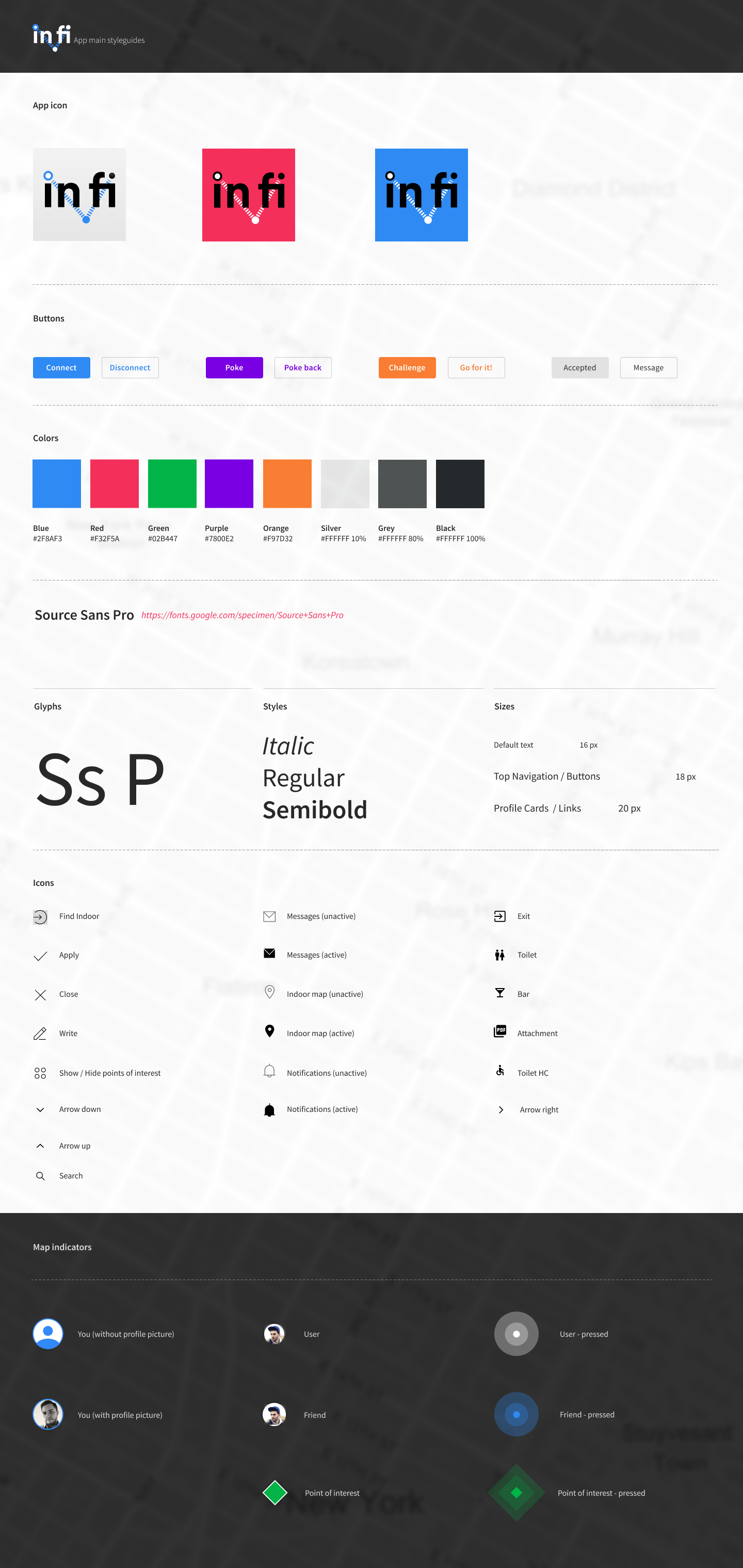
Task: Click the Exit door icon
Action: (x=499, y=917)
